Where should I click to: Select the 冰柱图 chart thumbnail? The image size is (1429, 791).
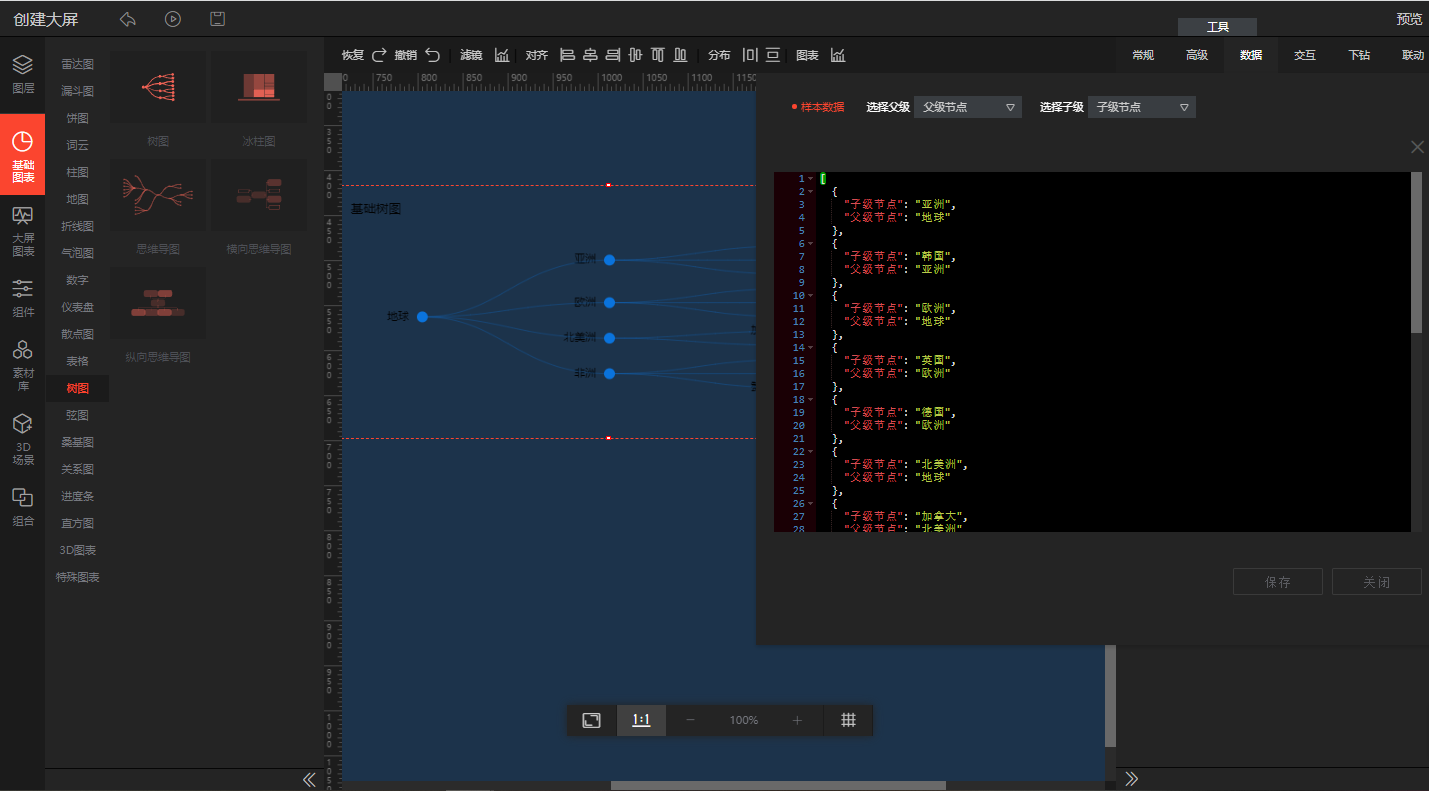259,87
